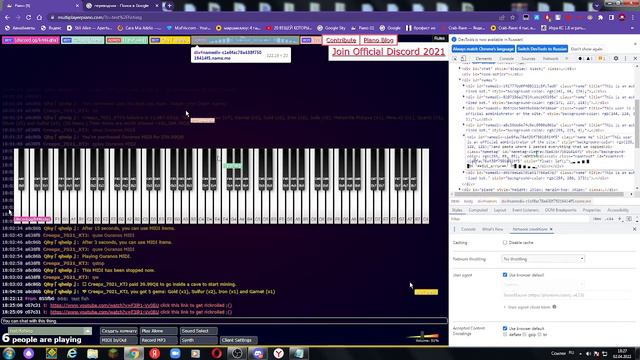Open the Minecraft block taskbar icon
Screen dimensions: 640x360
[x=113, y=353]
